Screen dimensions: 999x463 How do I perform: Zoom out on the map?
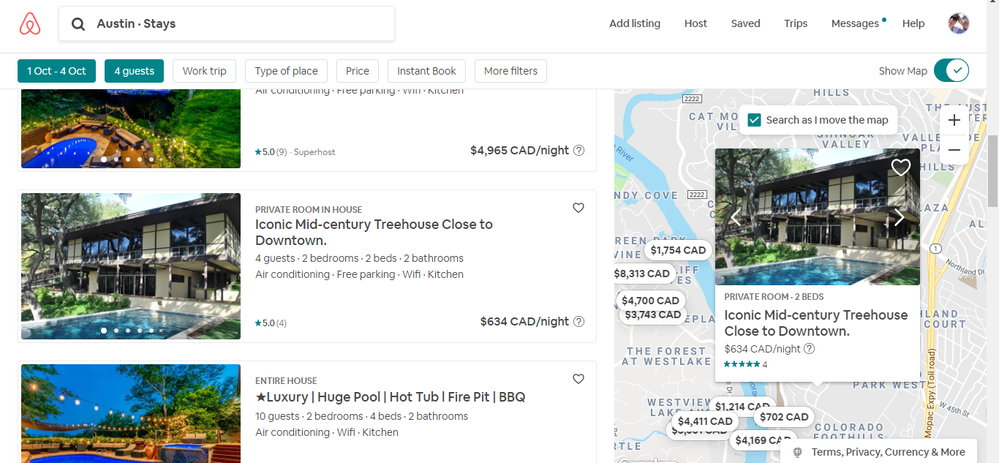pos(954,150)
